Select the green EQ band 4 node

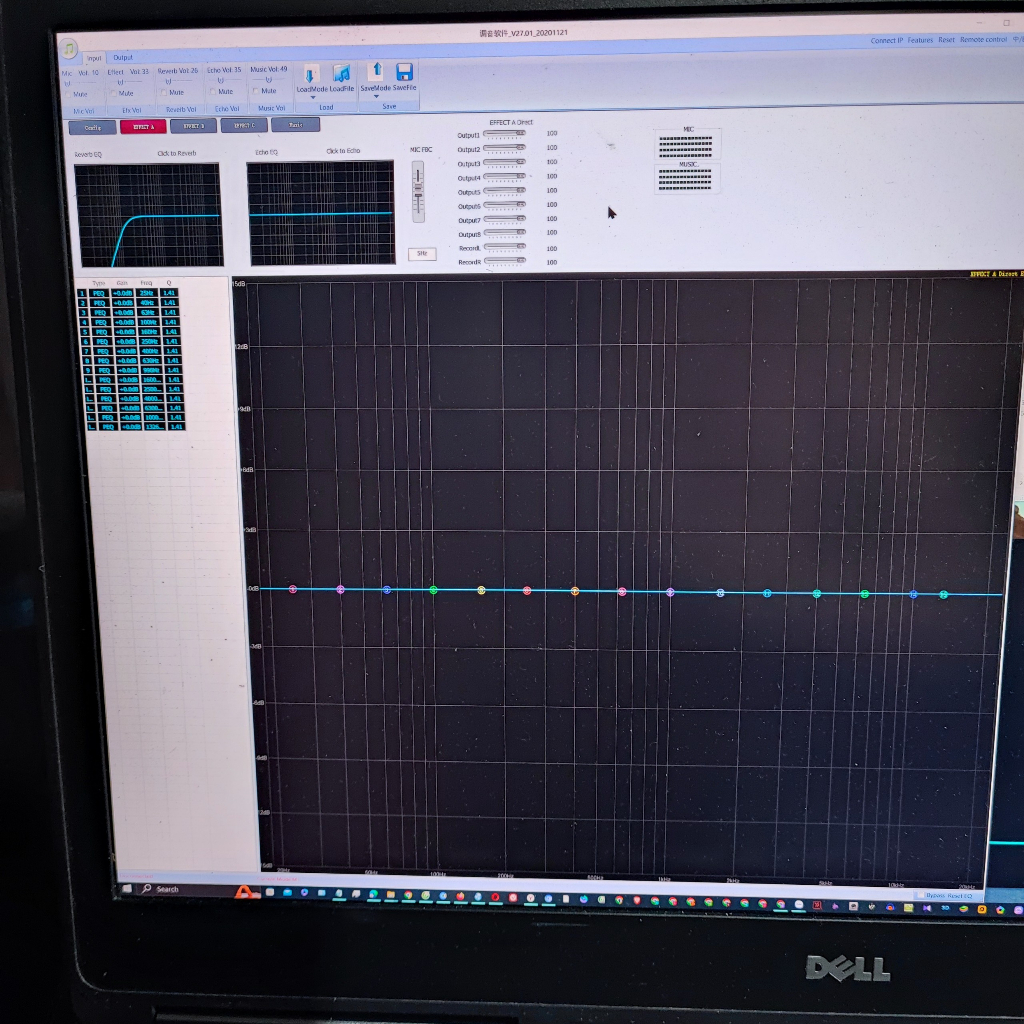tap(433, 590)
